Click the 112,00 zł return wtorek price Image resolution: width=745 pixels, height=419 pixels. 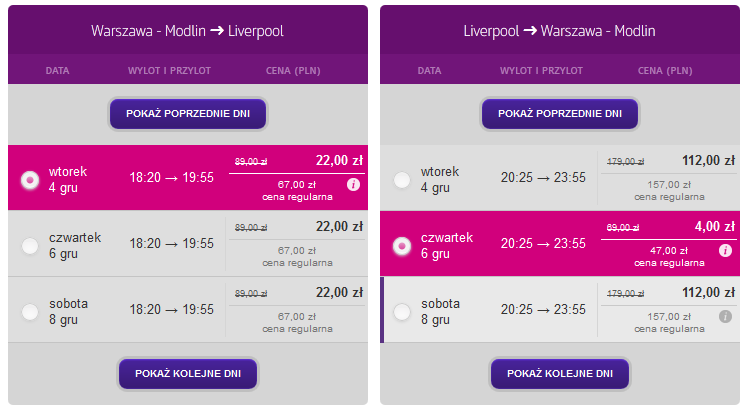click(x=708, y=161)
